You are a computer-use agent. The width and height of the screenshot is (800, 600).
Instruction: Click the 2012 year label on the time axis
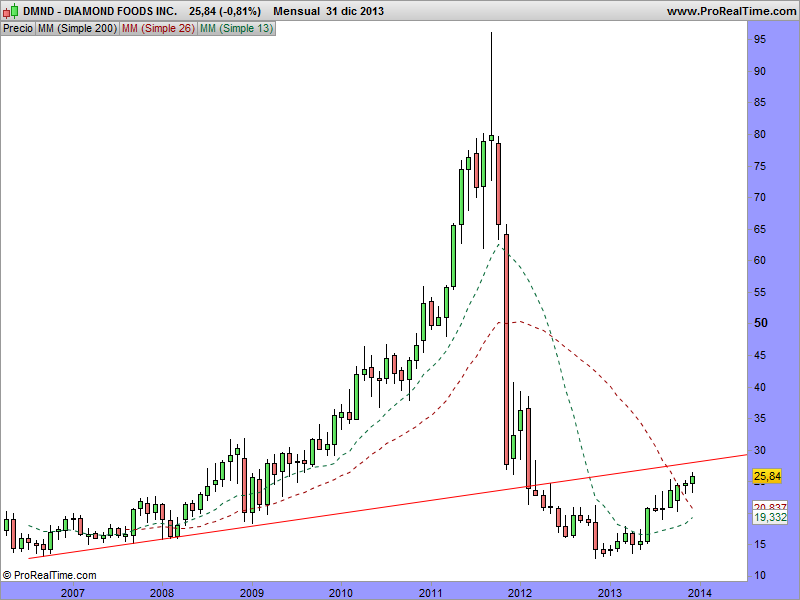point(520,593)
